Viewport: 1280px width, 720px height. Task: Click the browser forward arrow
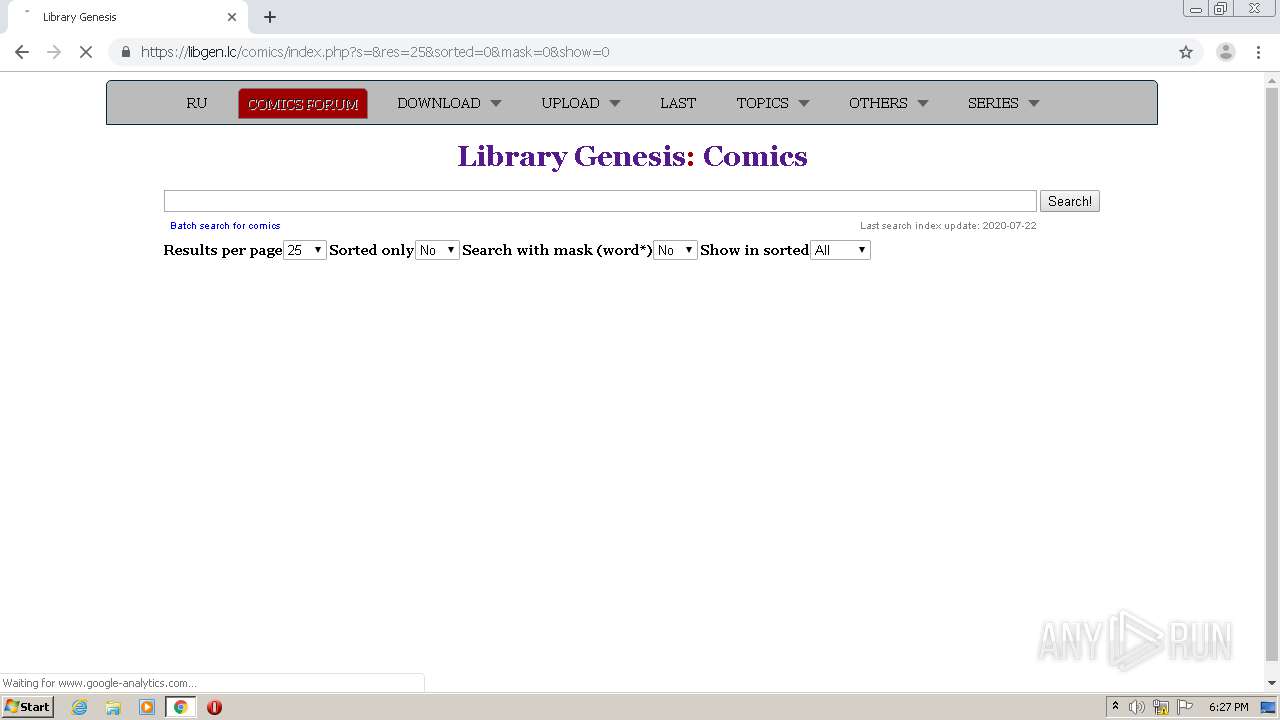coord(54,52)
